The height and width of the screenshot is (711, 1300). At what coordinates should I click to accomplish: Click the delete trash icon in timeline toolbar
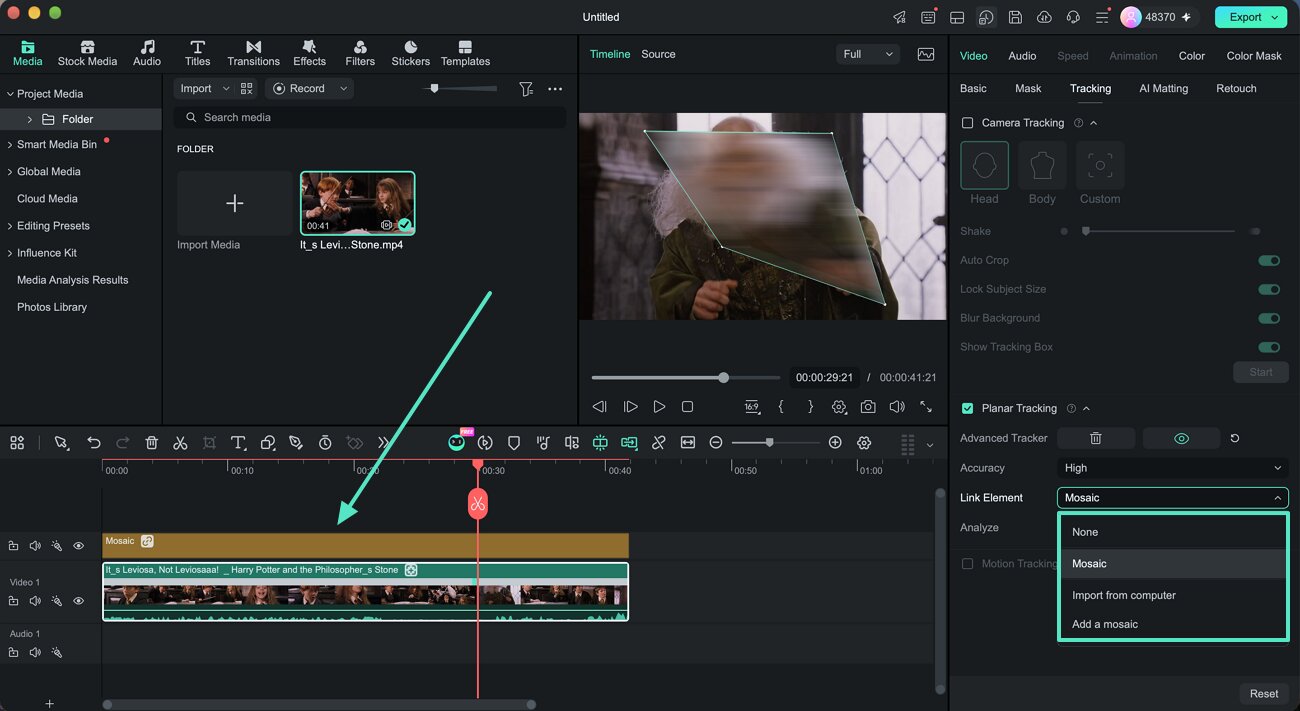[151, 442]
